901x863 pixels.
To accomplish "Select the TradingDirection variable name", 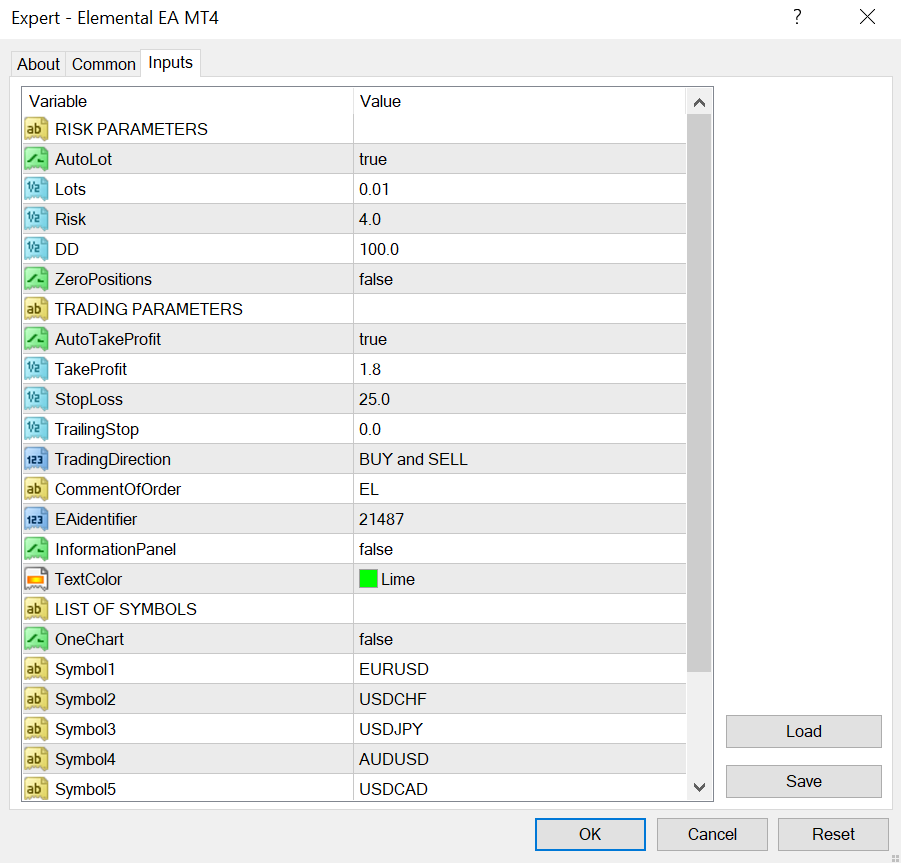I will click(x=113, y=459).
